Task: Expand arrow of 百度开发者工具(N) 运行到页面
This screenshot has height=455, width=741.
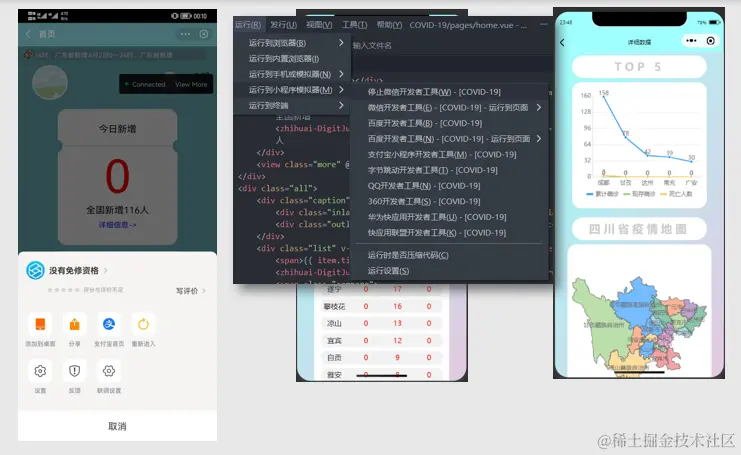Action: pyautogui.click(x=539, y=138)
